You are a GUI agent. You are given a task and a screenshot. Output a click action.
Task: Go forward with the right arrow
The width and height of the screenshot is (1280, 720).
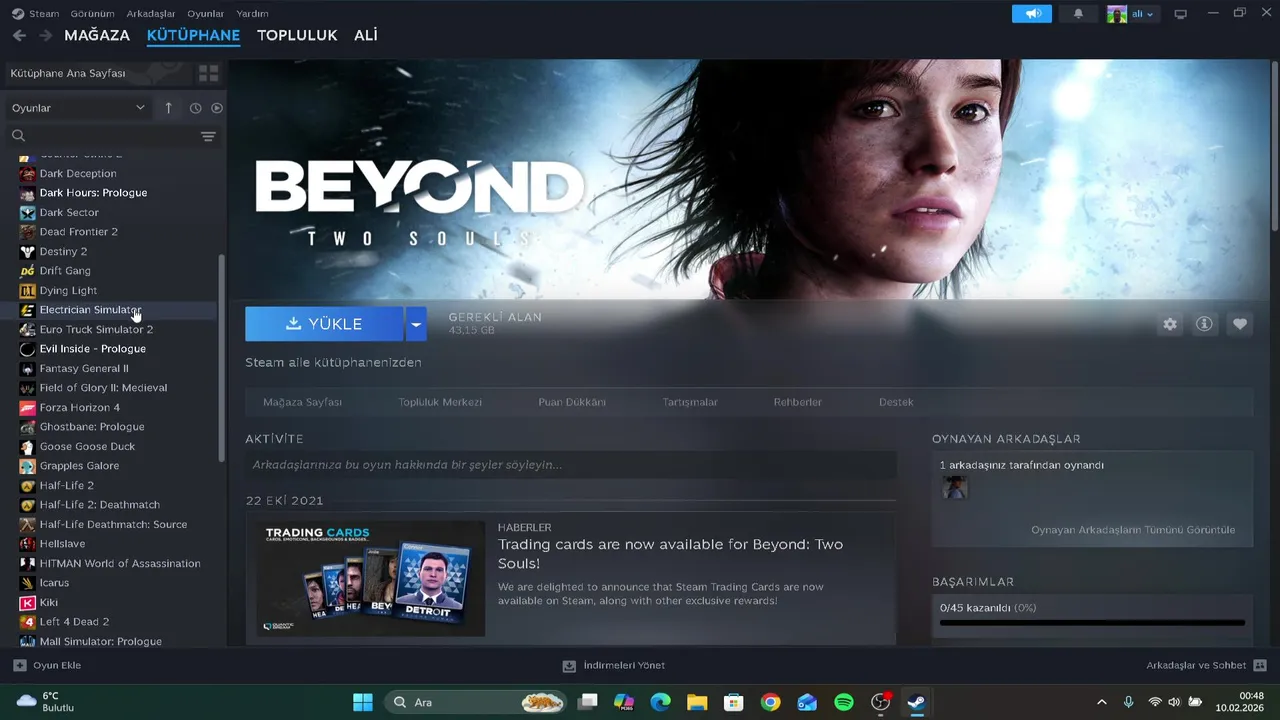(45, 35)
